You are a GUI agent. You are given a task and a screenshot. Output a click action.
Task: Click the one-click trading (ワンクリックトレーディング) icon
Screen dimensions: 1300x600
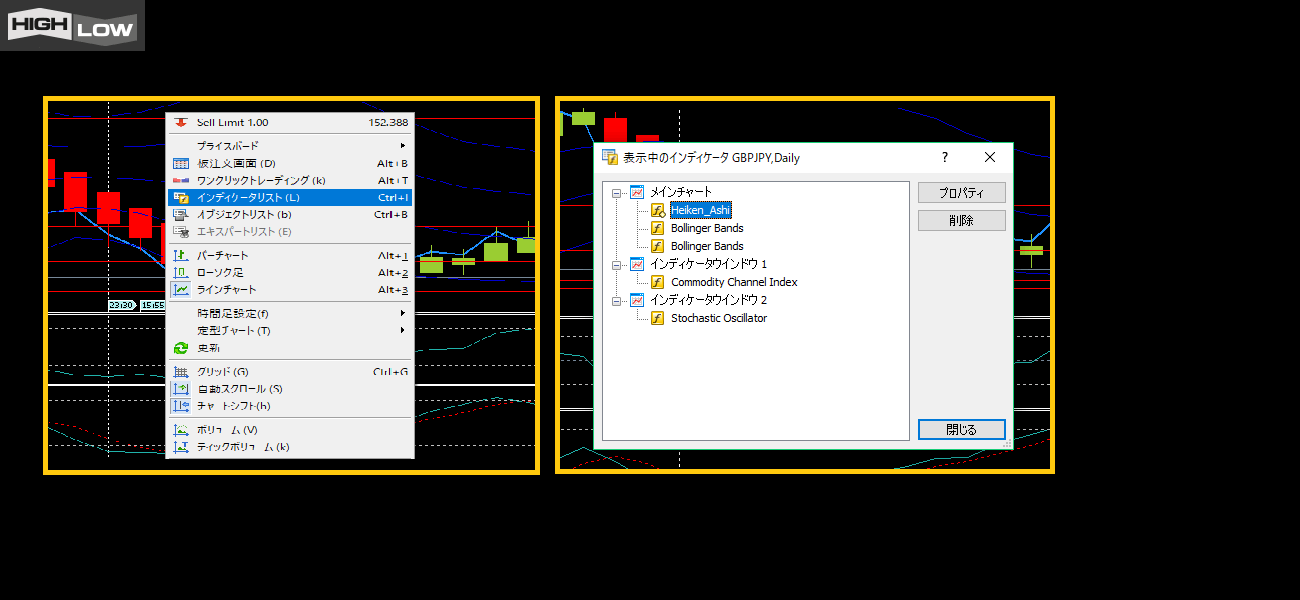click(x=181, y=180)
